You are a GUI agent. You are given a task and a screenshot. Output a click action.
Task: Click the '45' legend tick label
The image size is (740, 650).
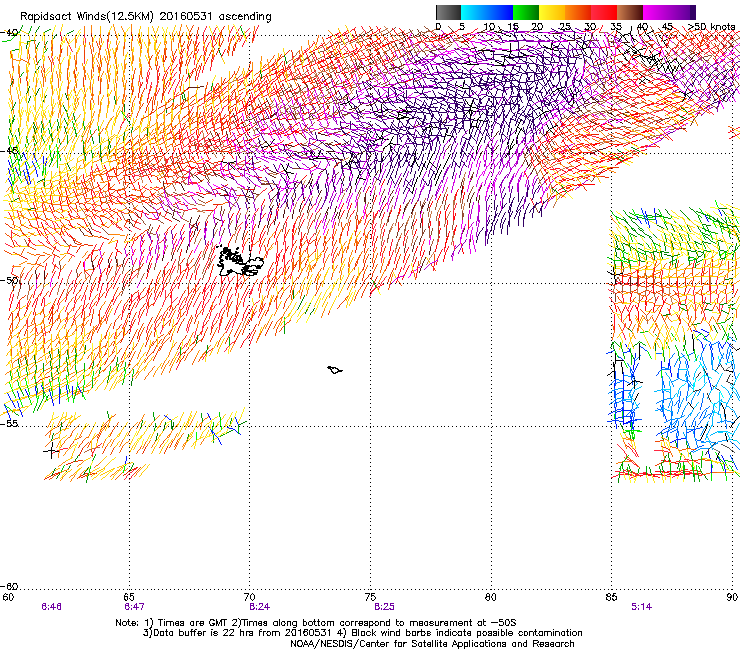pos(667,27)
